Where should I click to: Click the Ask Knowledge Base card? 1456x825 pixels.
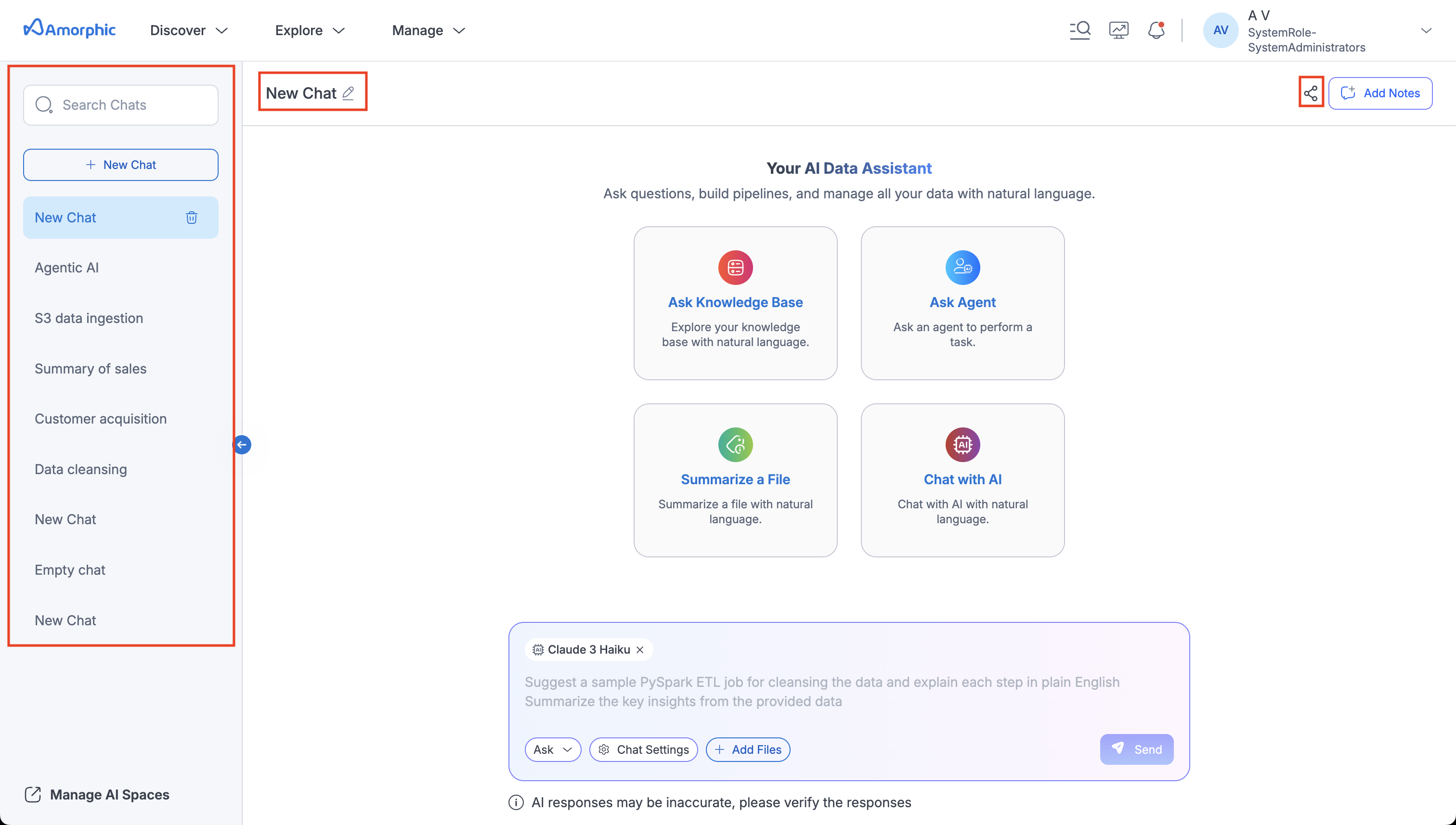(735, 303)
